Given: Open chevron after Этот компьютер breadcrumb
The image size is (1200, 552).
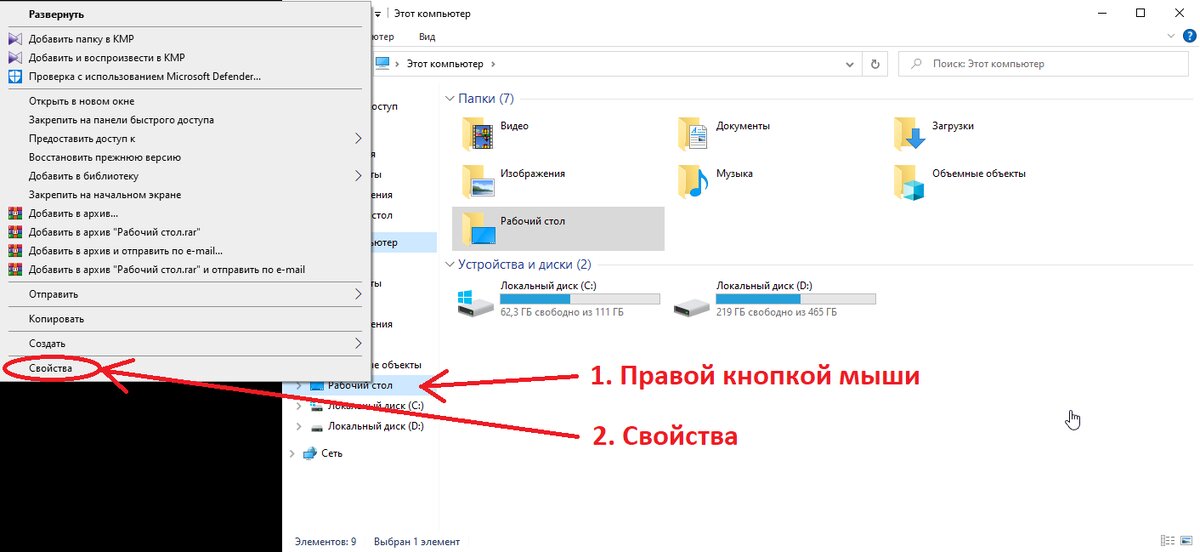Looking at the screenshot, I should 492,64.
